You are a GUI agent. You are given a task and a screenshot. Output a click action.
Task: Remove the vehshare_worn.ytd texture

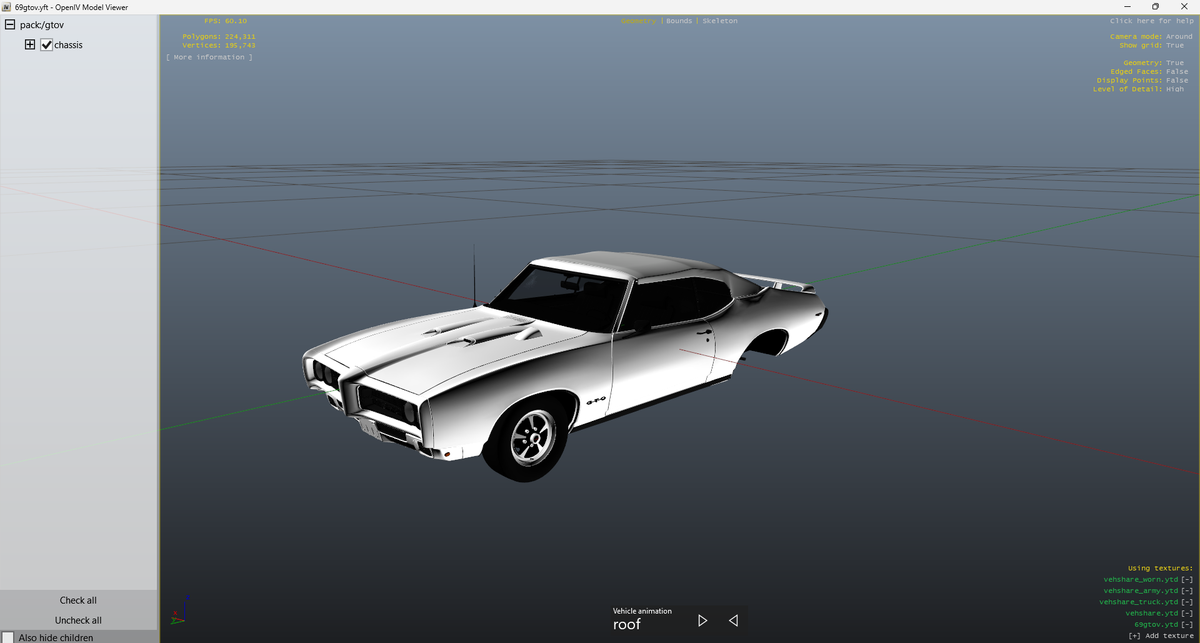tap(1187, 579)
